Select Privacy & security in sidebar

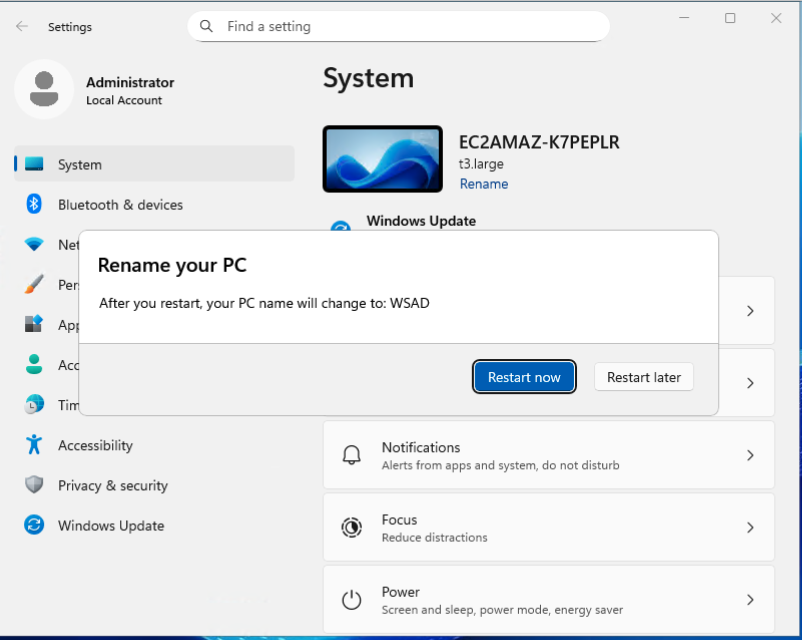point(112,485)
